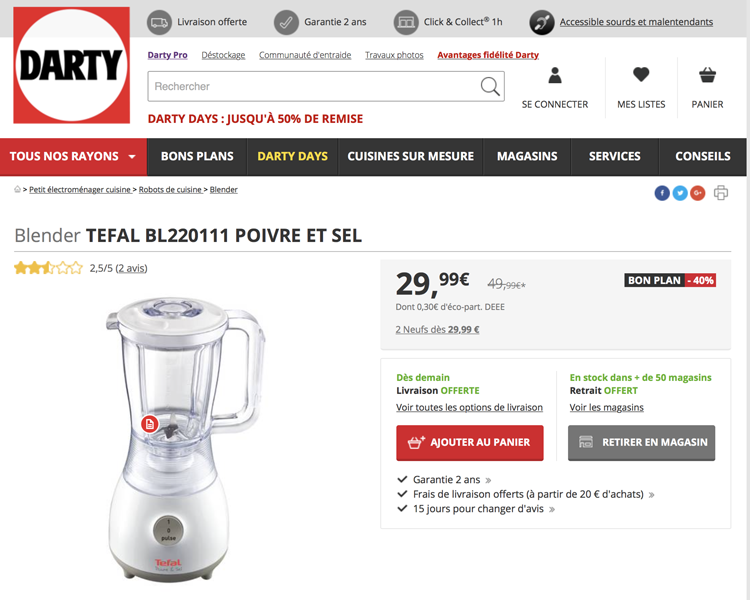Viewport: 750px width, 600px height.
Task: Expand Garantie 2 ans details arrow
Action: click(488, 480)
